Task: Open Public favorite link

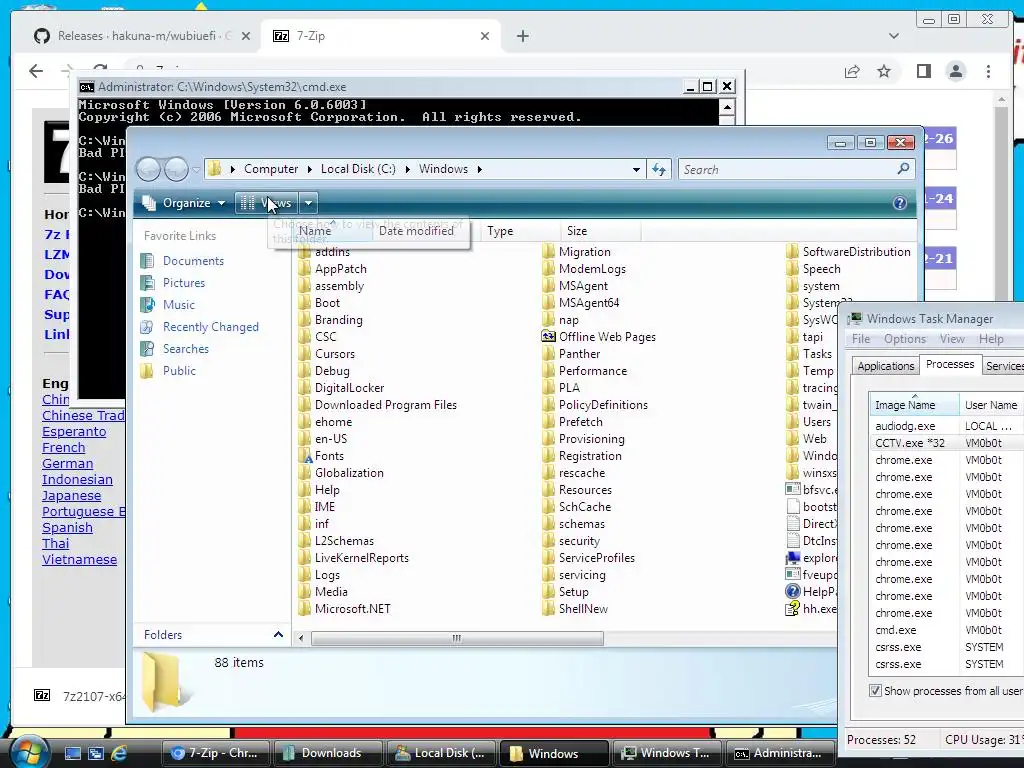Action: (179, 370)
